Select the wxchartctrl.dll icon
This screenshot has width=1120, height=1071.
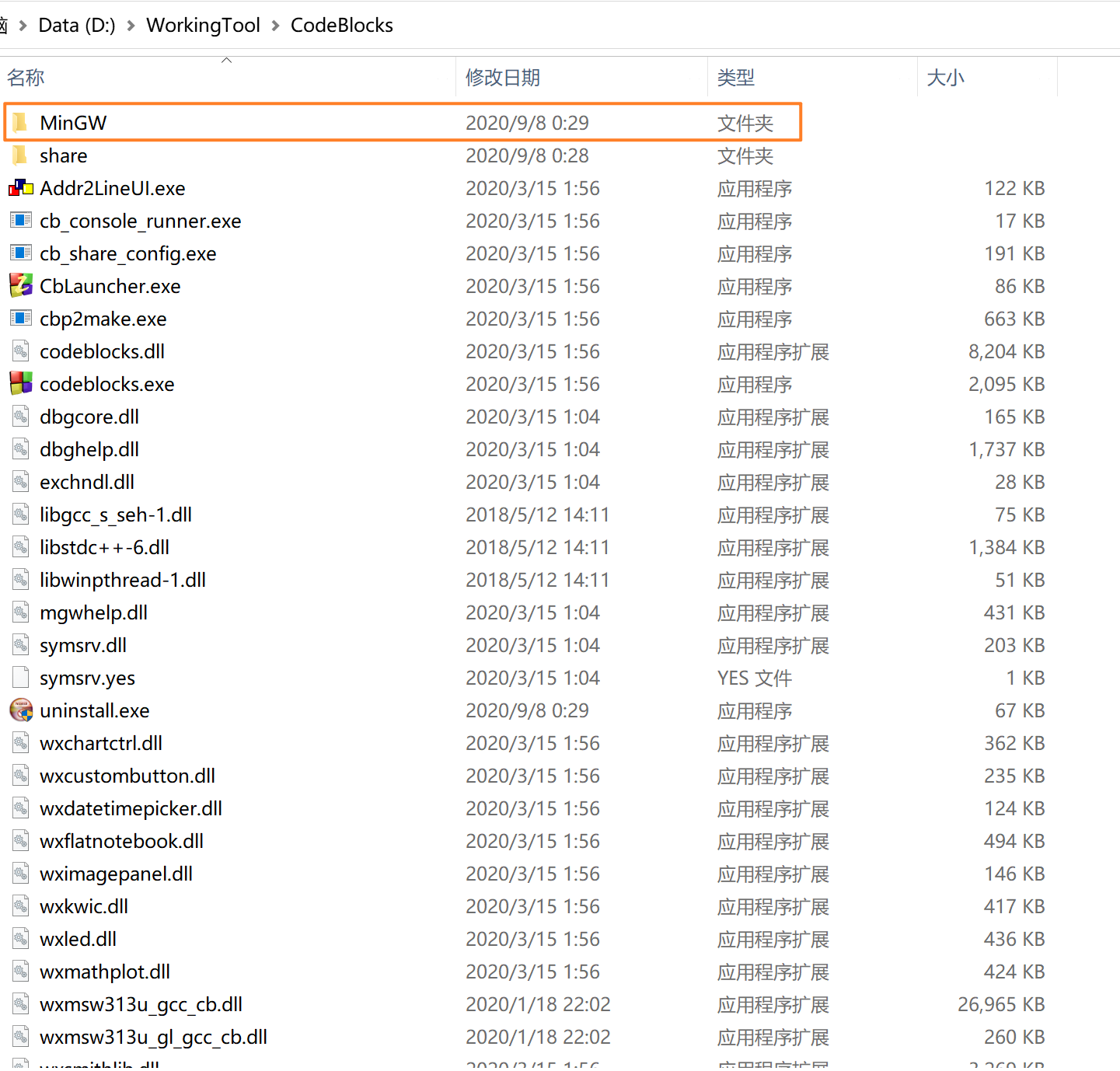click(20, 742)
